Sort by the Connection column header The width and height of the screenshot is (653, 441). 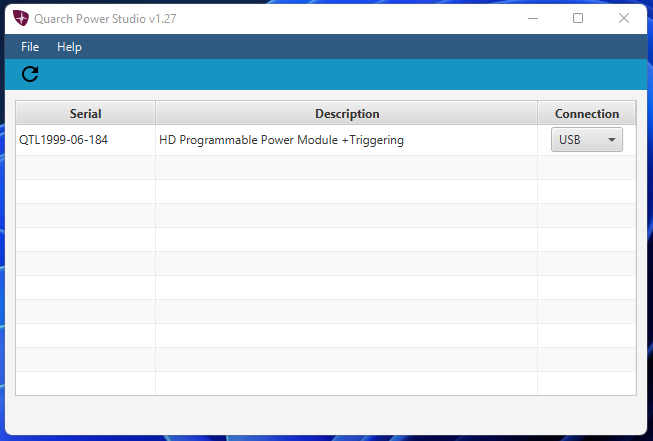click(587, 113)
